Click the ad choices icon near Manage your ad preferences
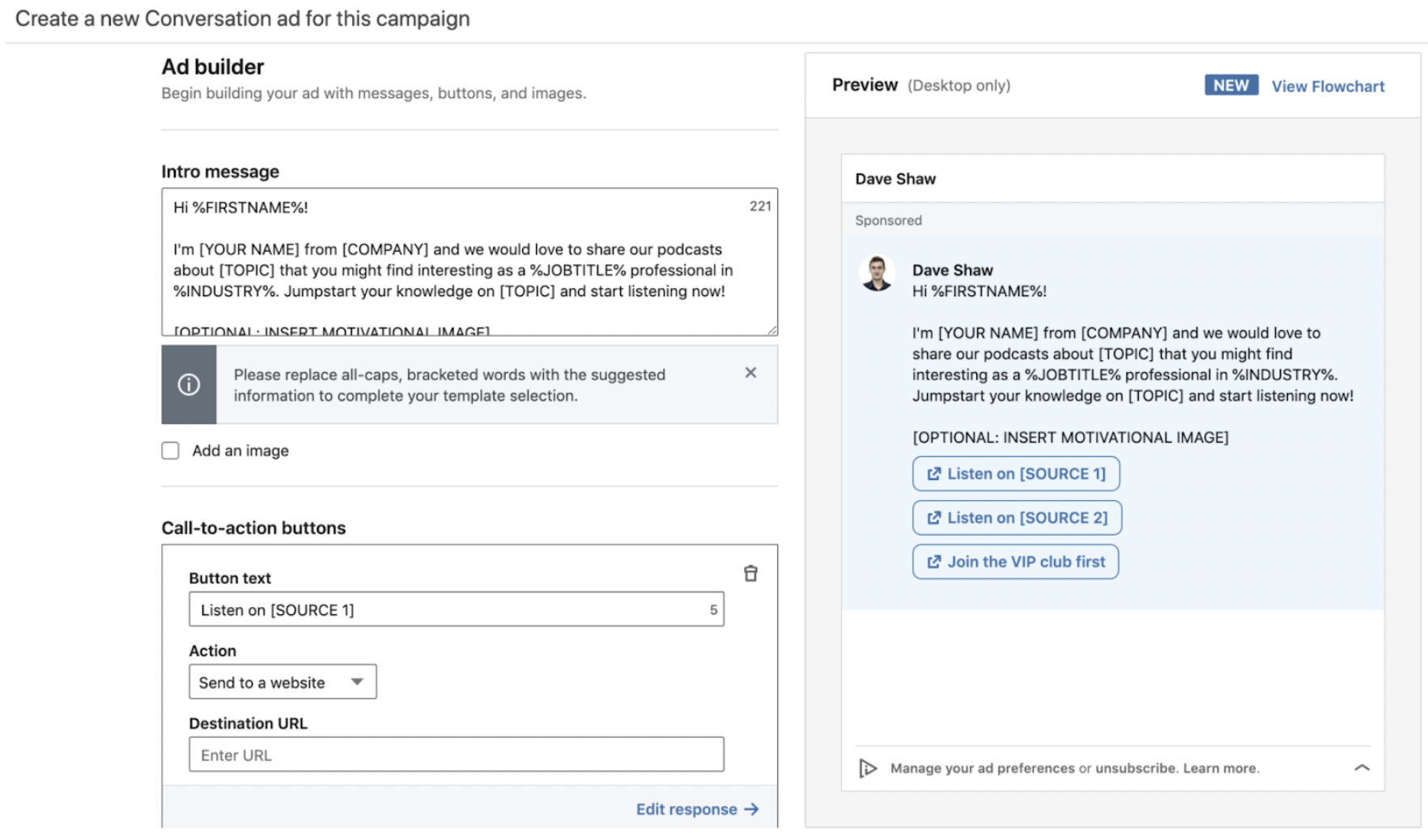Viewport: 1428px width, 840px height. (x=868, y=767)
